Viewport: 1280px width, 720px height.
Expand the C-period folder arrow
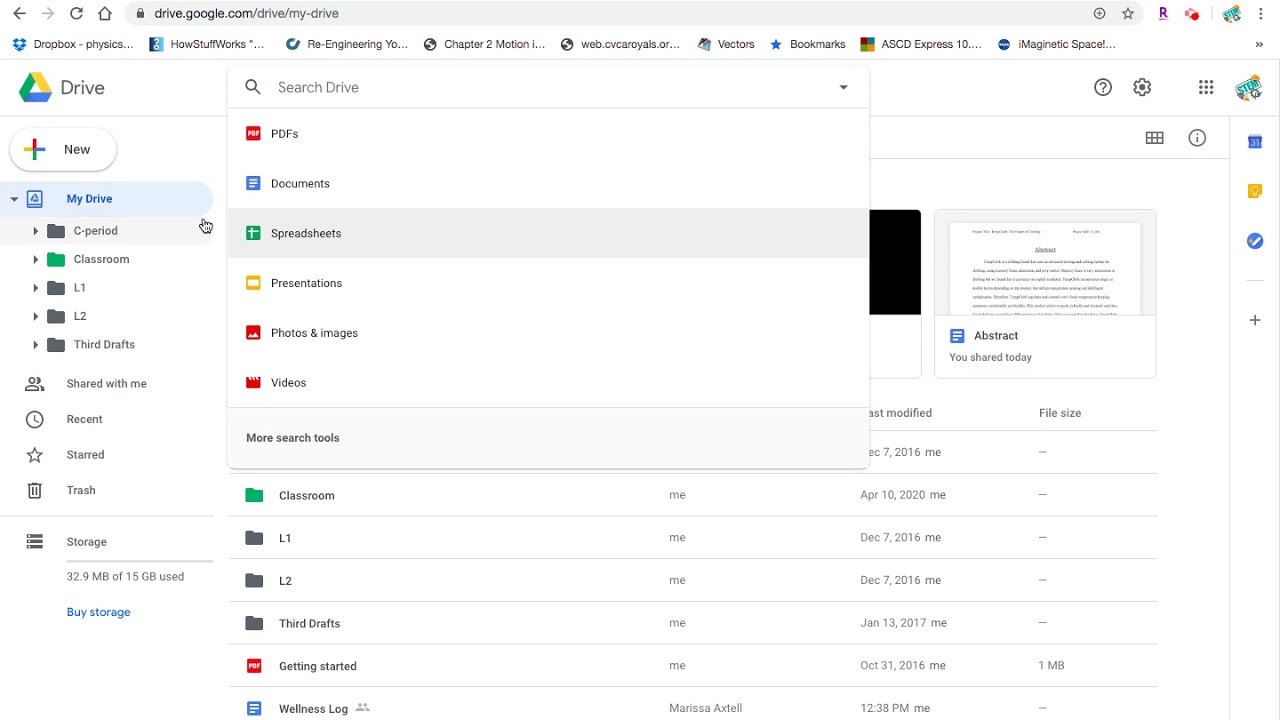pyautogui.click(x=35, y=231)
